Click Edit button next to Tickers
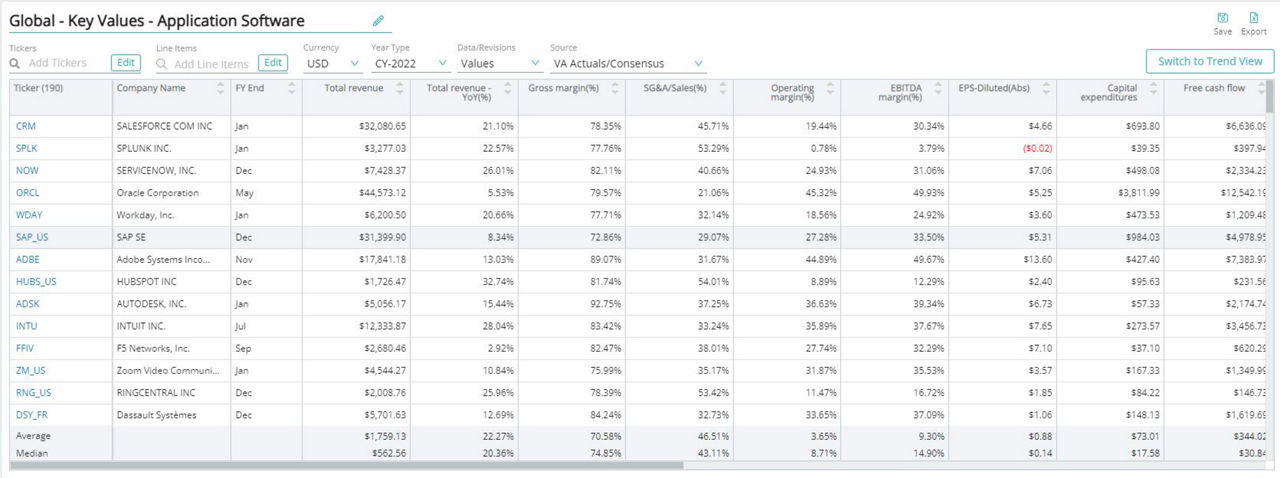 125,63
